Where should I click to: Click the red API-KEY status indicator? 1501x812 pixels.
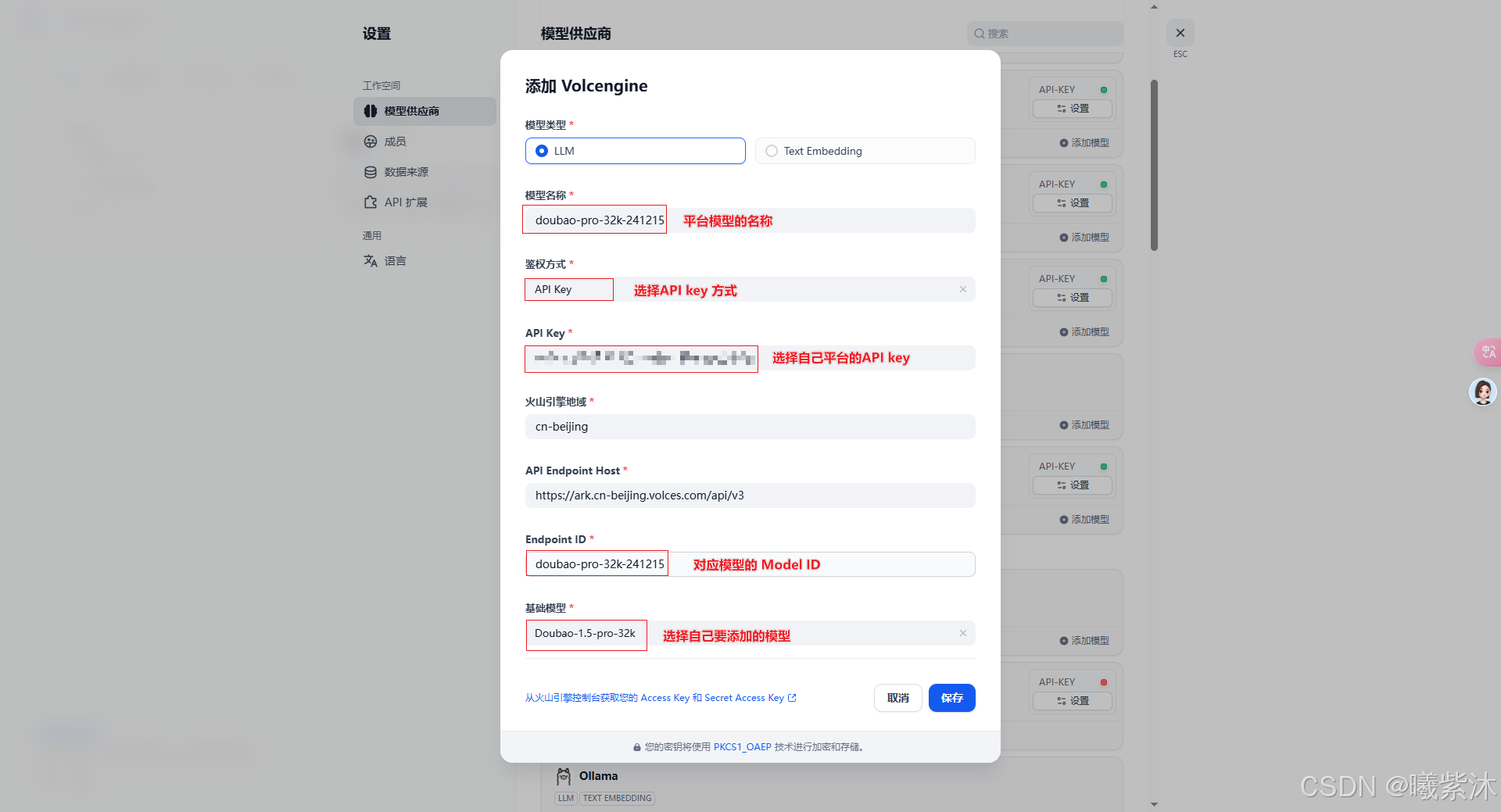(1104, 682)
